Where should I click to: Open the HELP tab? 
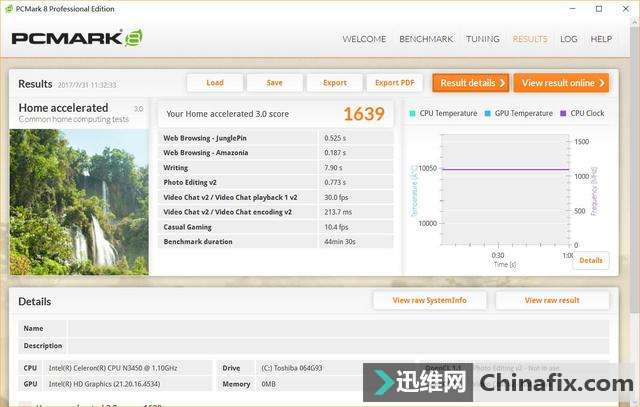601,39
